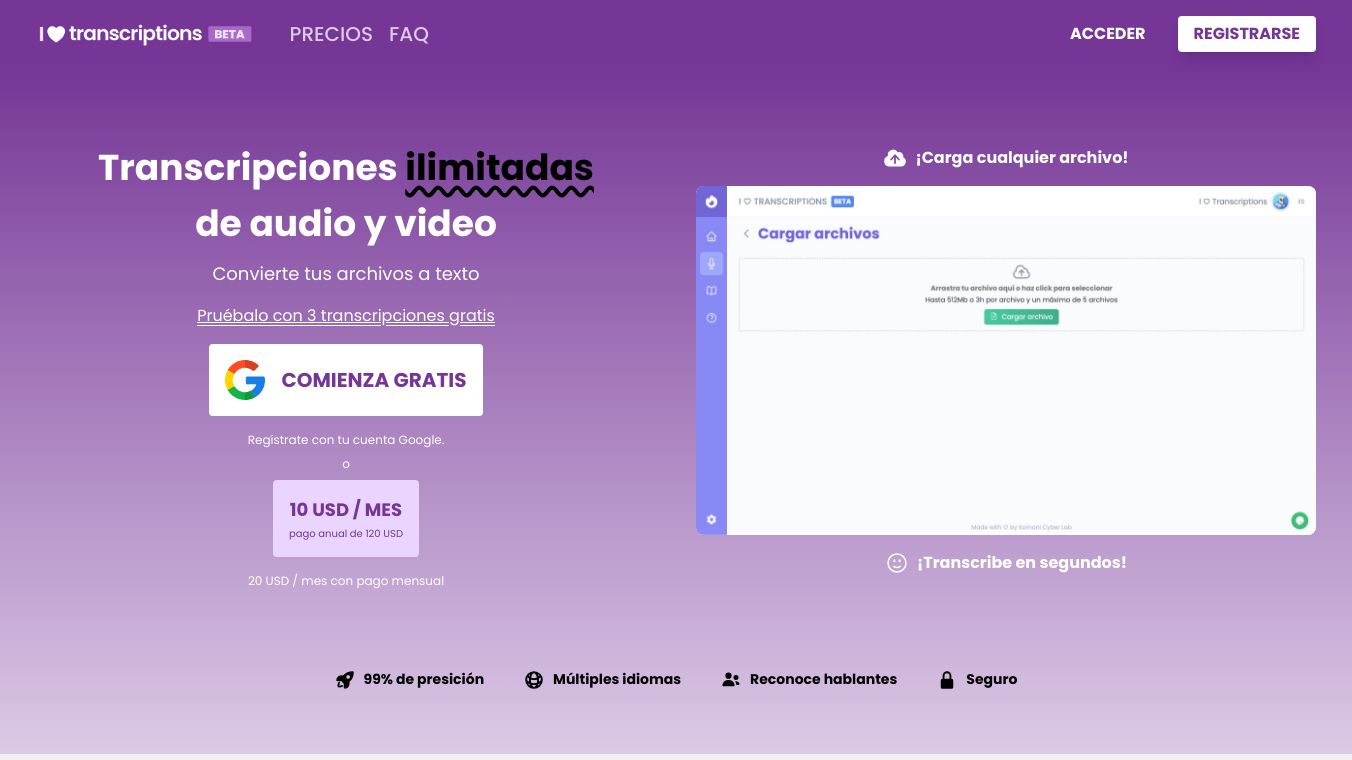Click the Pruébalo con 3 transcripciones gratis link

point(346,316)
